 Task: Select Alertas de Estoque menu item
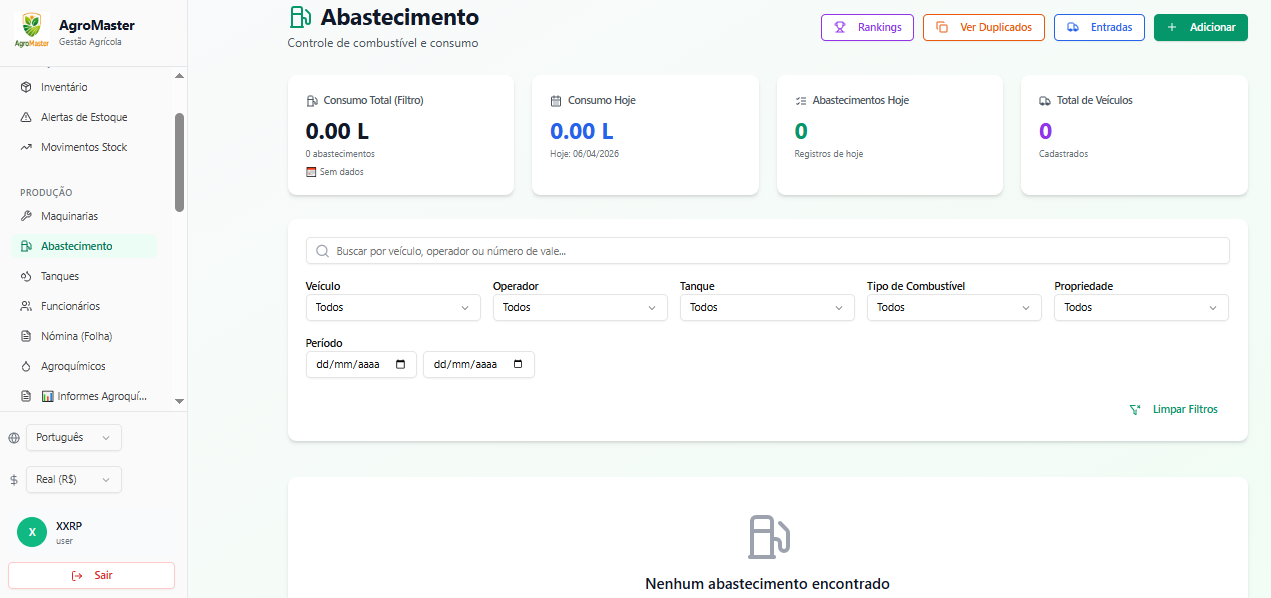tap(84, 117)
